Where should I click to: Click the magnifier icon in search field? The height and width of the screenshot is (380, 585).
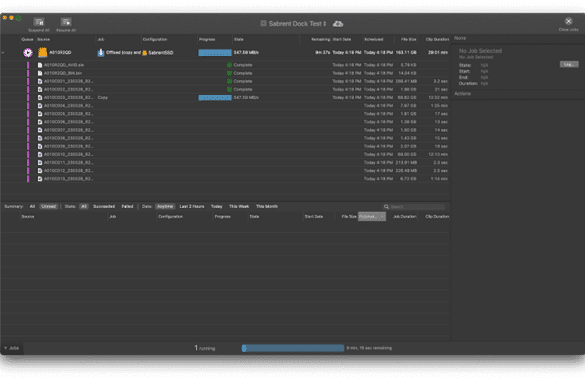(386, 207)
